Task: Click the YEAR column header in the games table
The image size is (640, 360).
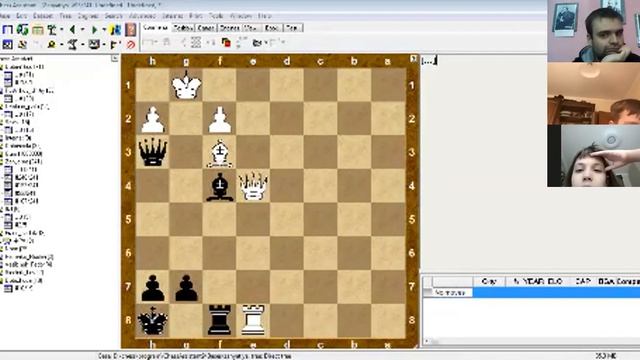Action: point(533,281)
